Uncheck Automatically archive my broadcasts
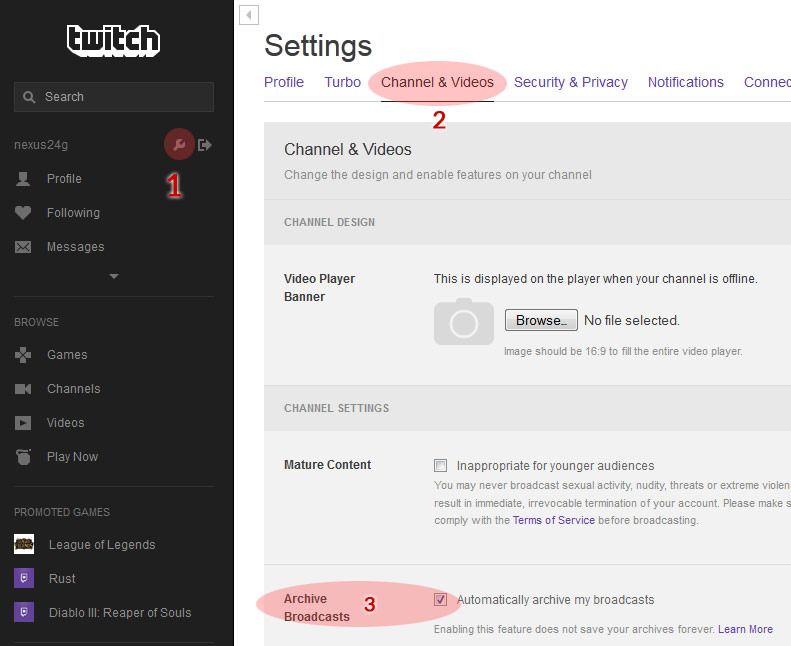This screenshot has width=791, height=646. tap(440, 599)
